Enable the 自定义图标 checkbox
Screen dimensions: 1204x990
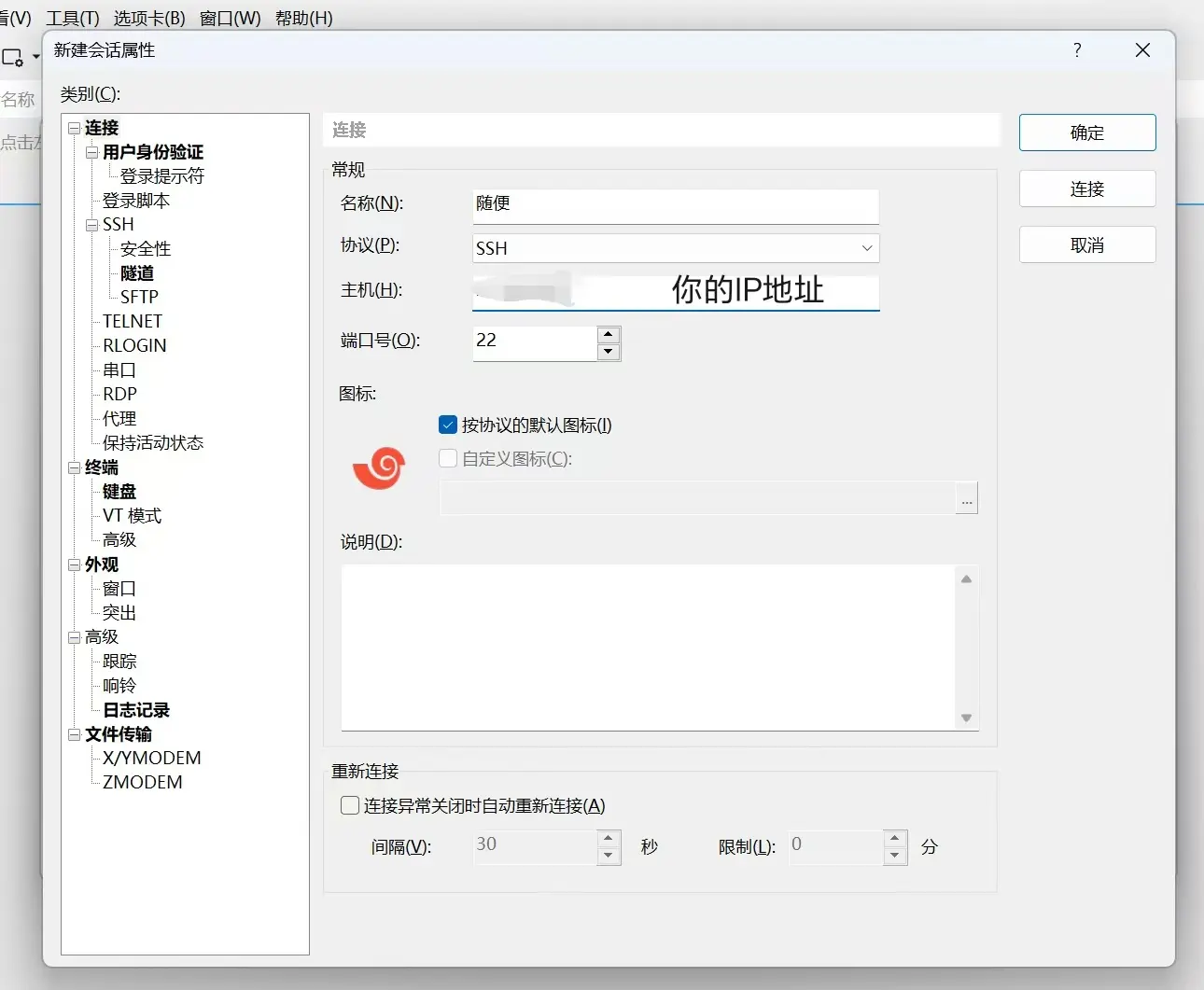pos(447,458)
